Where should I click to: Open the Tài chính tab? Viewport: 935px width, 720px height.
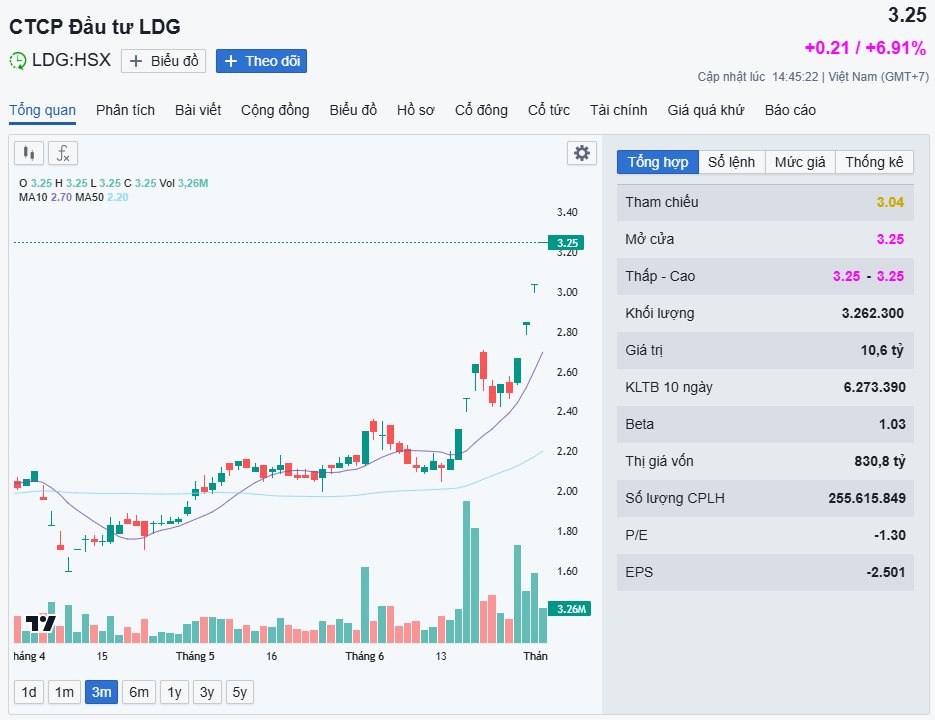click(618, 110)
